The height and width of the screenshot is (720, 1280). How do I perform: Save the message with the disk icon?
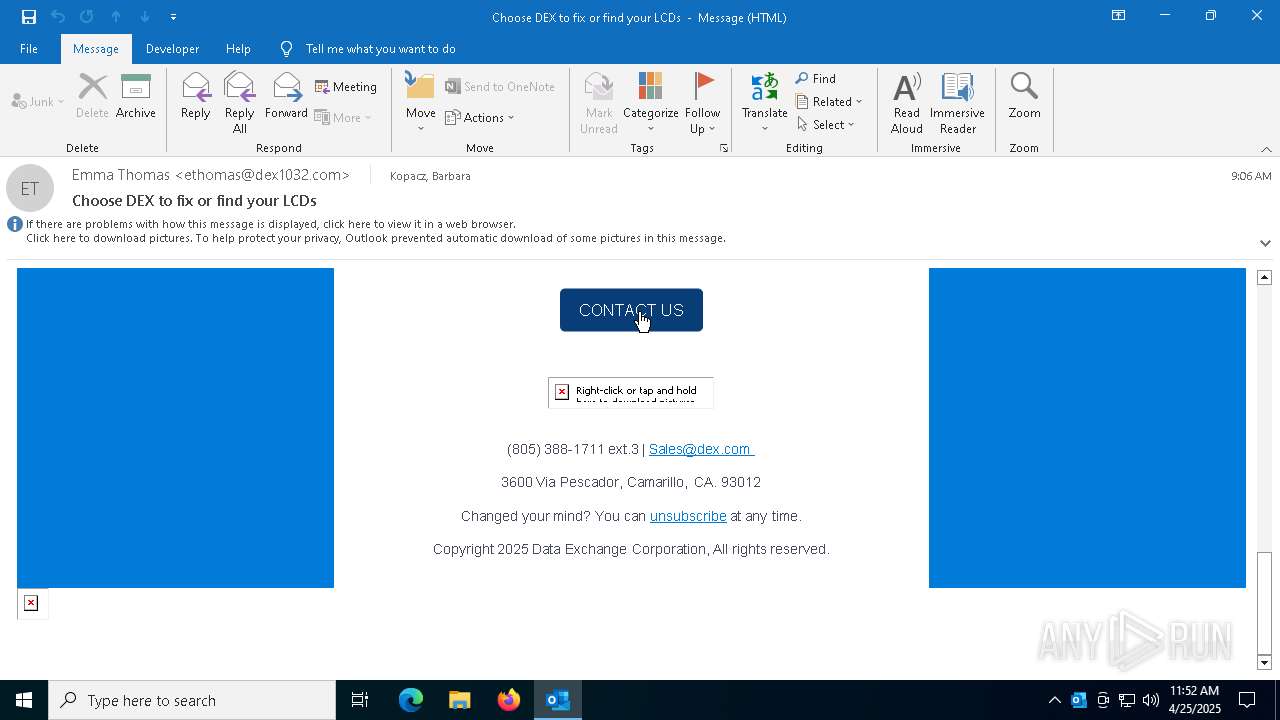click(x=28, y=17)
